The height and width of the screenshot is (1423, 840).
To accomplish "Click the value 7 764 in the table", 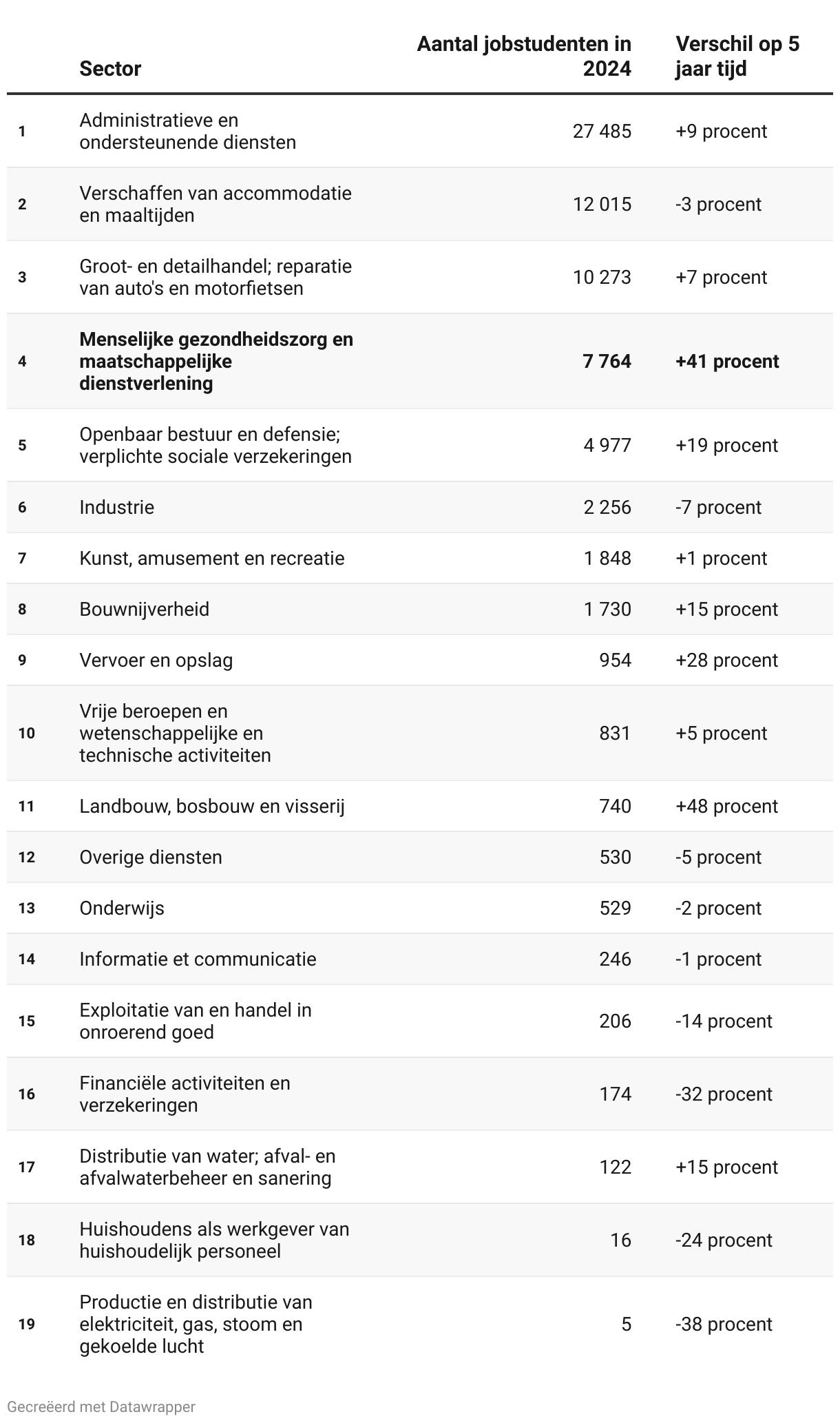I will pos(607,361).
